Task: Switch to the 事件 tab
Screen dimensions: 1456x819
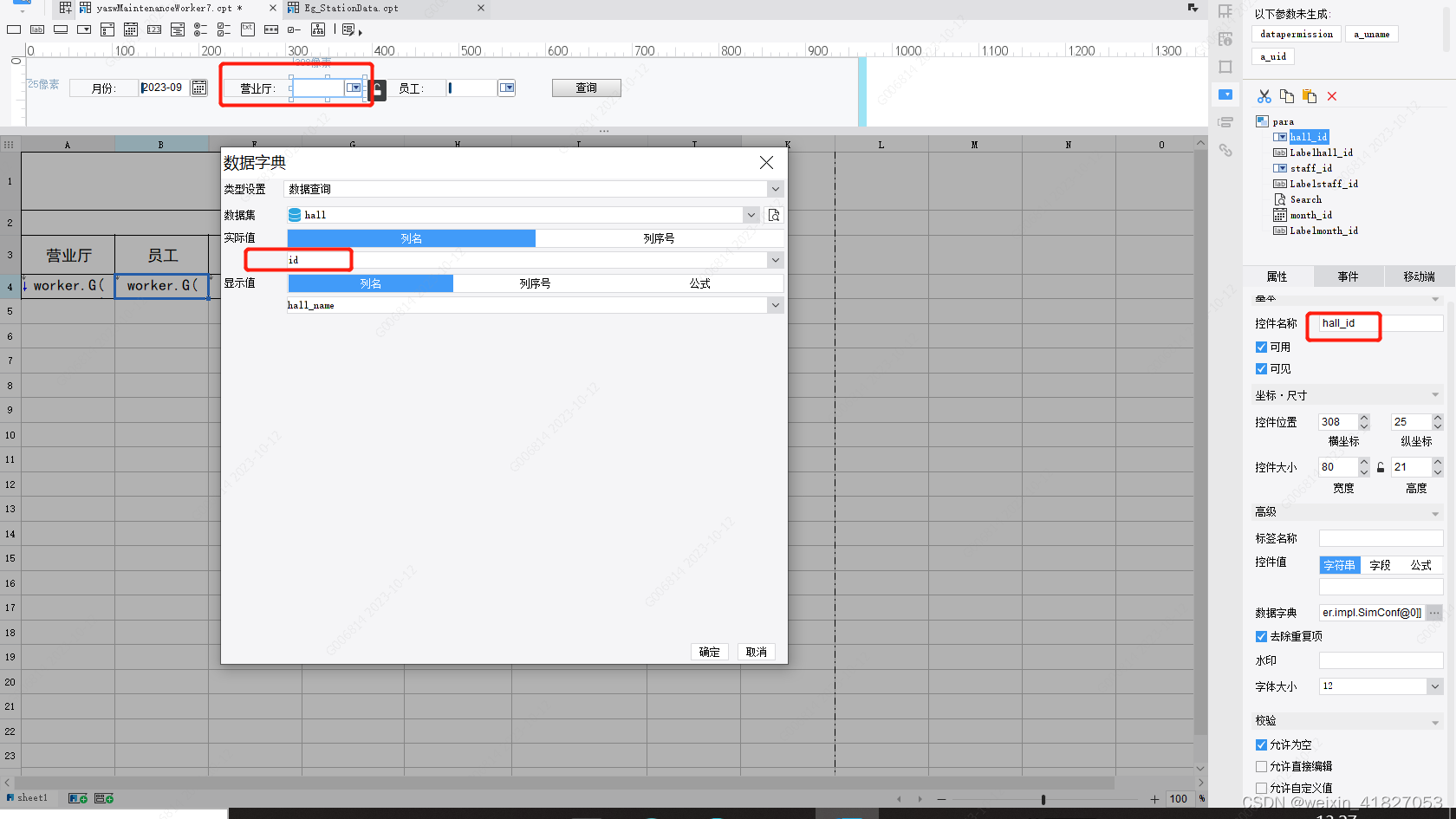Action: click(1349, 276)
